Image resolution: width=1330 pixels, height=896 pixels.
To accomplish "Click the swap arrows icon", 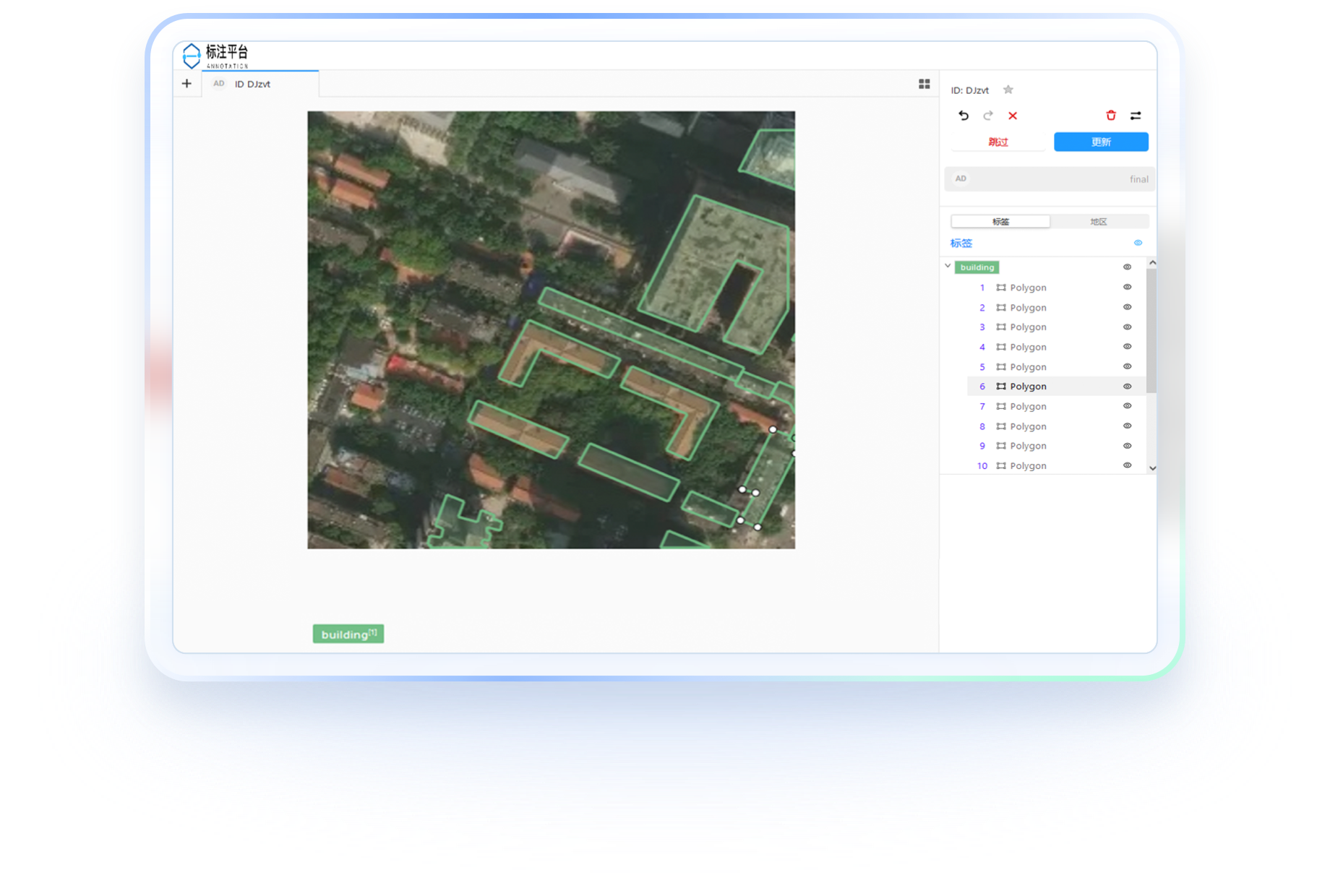I will point(1136,116).
